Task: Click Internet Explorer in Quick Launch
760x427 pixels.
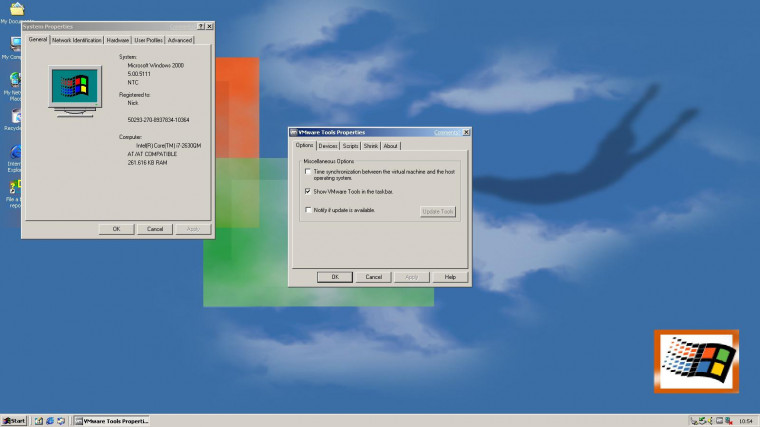Action: tap(50, 421)
